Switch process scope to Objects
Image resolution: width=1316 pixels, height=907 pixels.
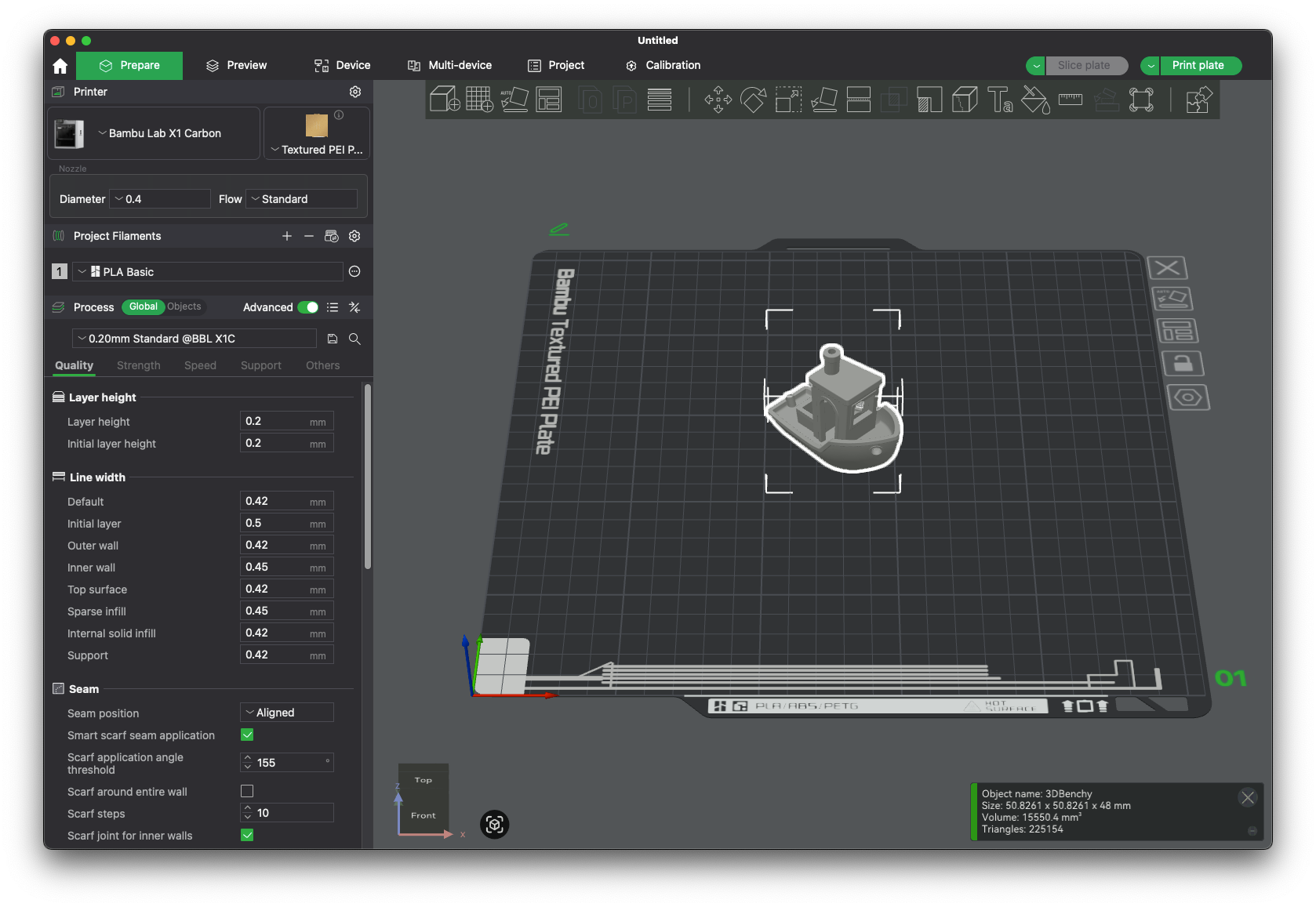(x=184, y=307)
